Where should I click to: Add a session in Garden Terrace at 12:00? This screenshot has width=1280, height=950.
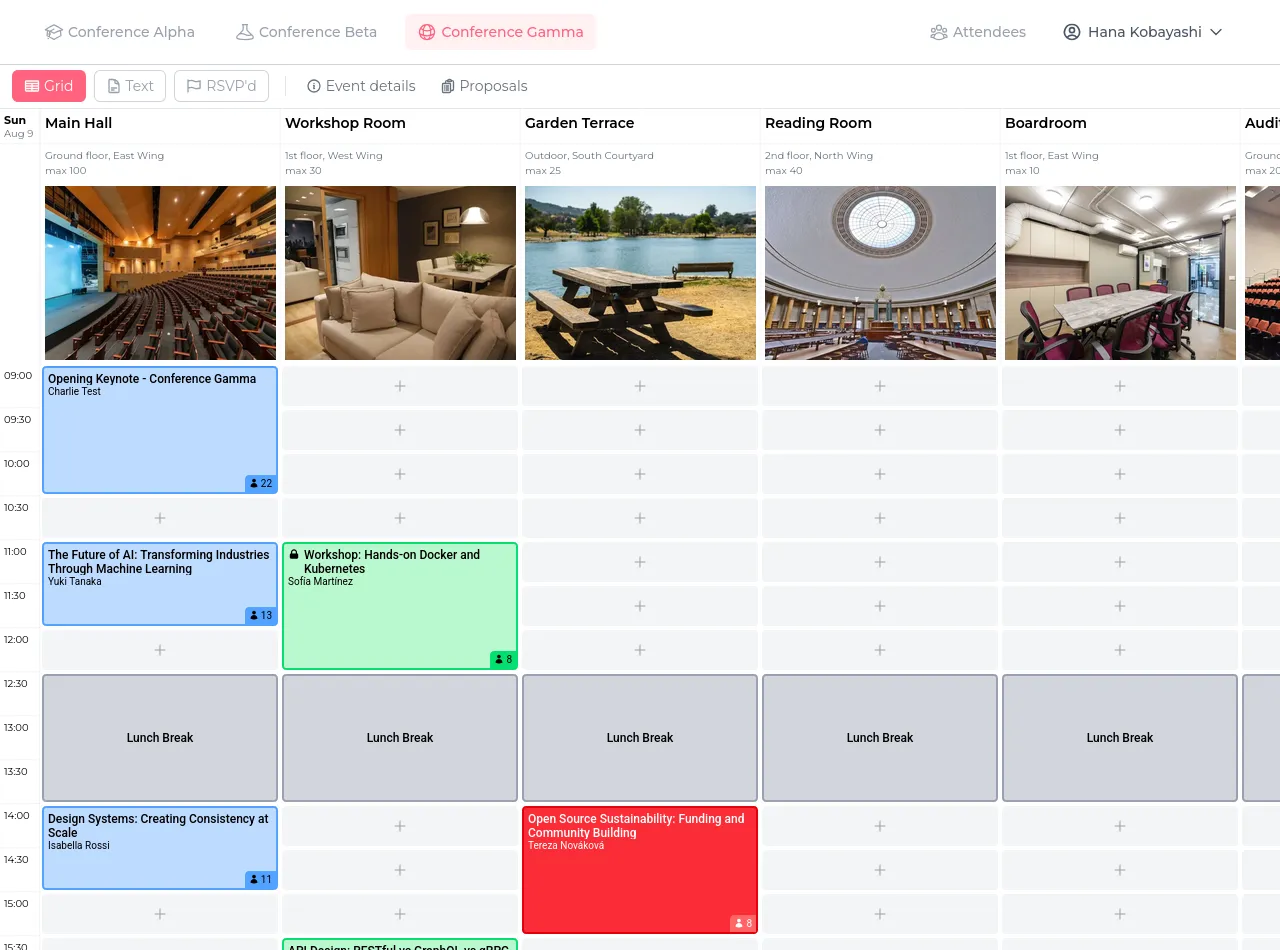(x=640, y=650)
